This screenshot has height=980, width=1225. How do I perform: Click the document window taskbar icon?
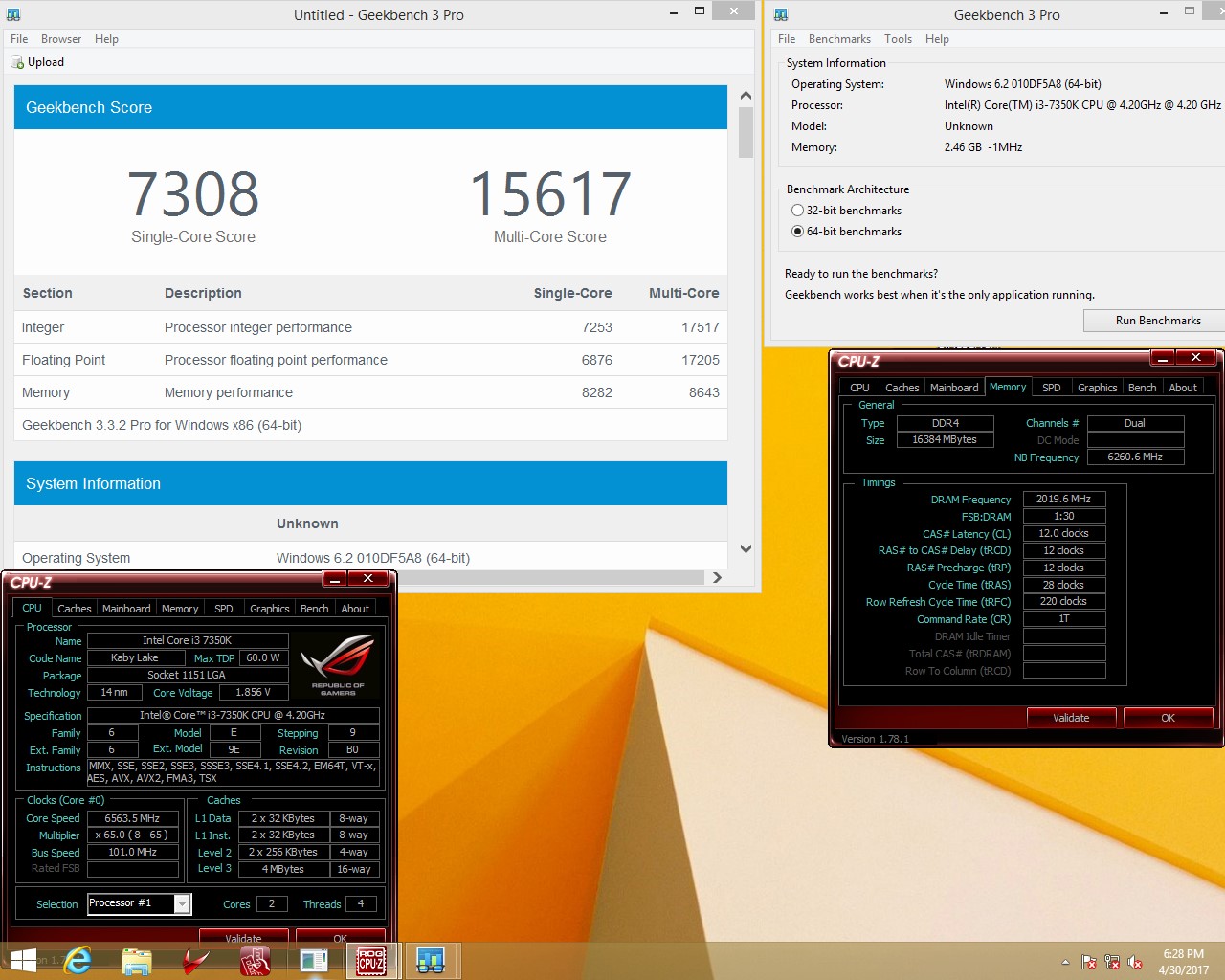[313, 961]
